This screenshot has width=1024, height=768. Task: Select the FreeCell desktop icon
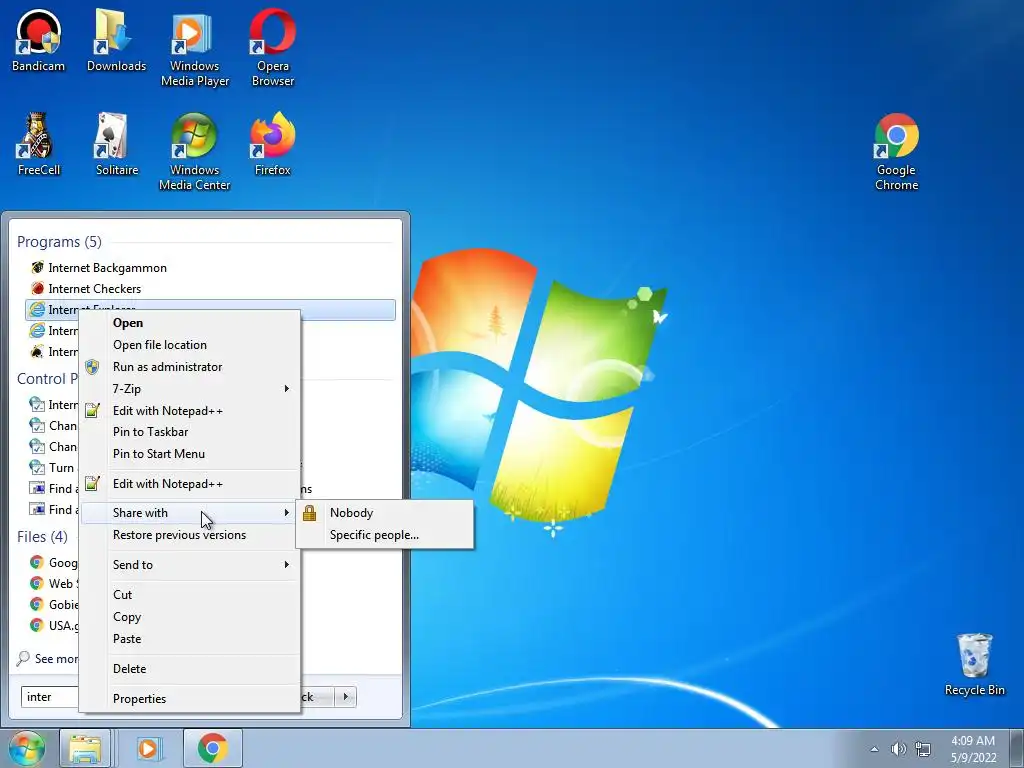coord(39,144)
